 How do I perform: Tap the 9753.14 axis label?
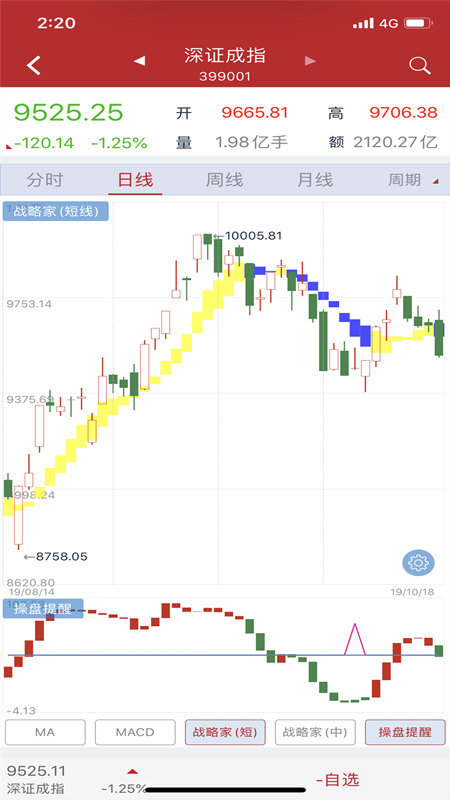click(x=29, y=304)
